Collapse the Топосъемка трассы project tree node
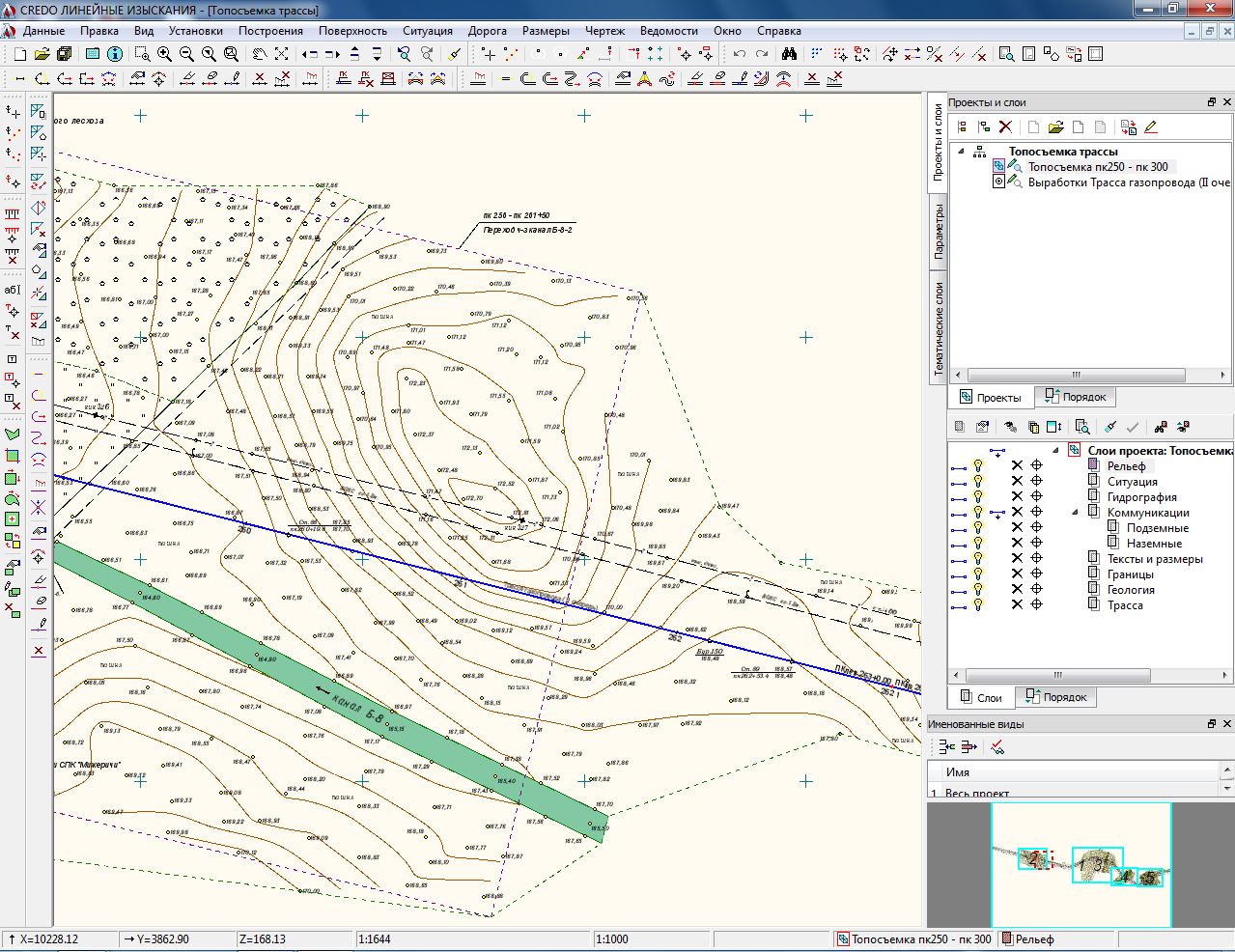Image resolution: width=1235 pixels, height=952 pixels. [x=961, y=151]
